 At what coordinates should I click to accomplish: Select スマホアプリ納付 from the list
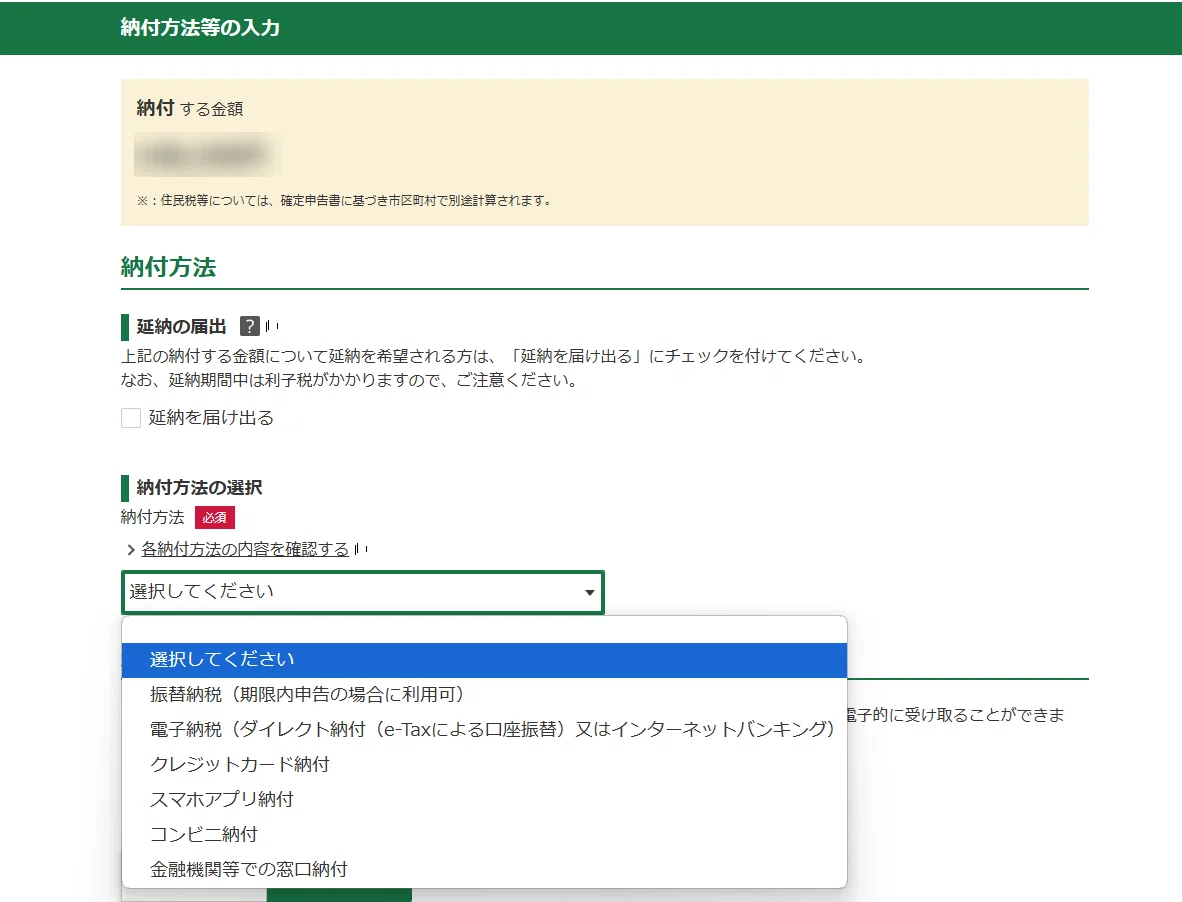point(484,800)
